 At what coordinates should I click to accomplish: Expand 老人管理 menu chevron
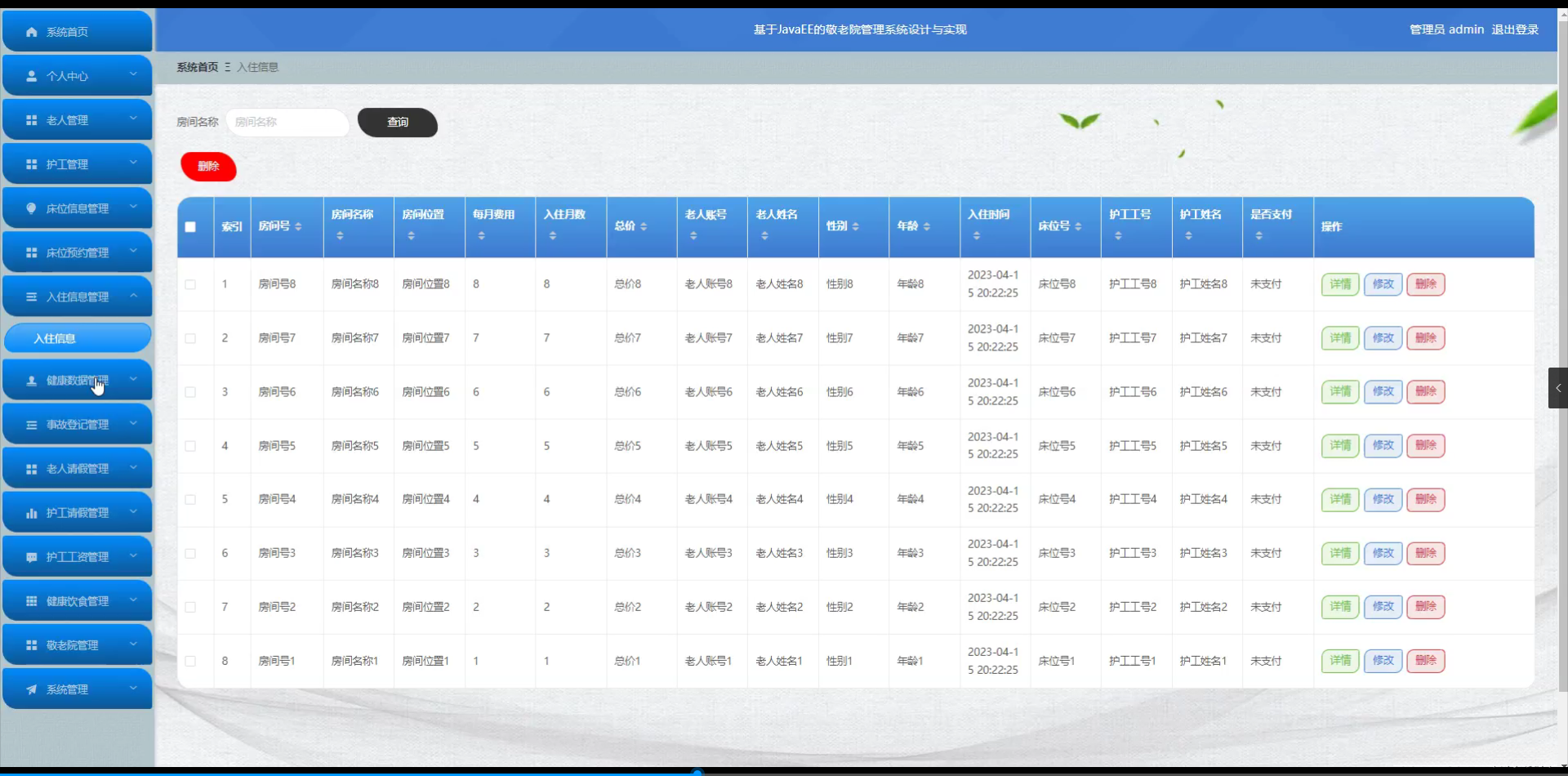[133, 118]
